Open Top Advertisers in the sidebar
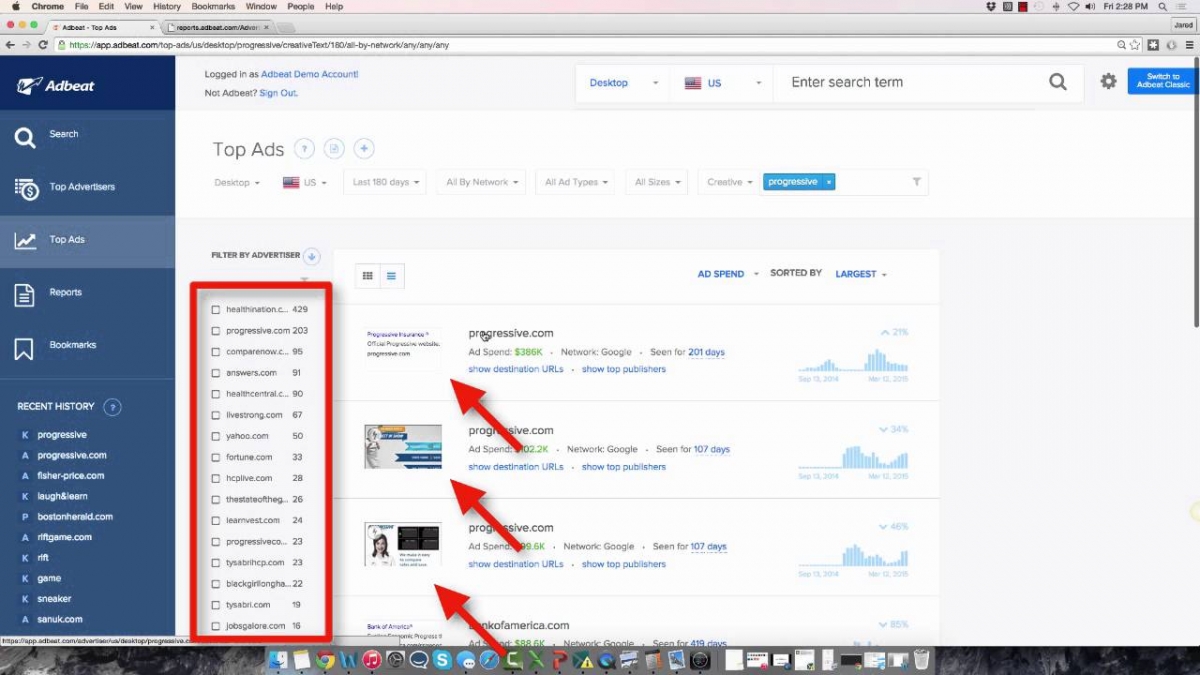1200x675 pixels. [x=82, y=187]
